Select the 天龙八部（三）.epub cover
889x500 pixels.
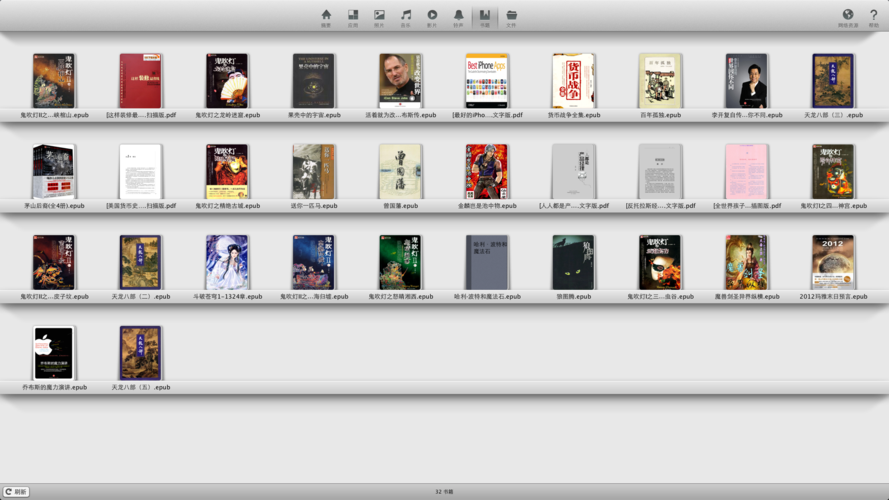(x=833, y=81)
